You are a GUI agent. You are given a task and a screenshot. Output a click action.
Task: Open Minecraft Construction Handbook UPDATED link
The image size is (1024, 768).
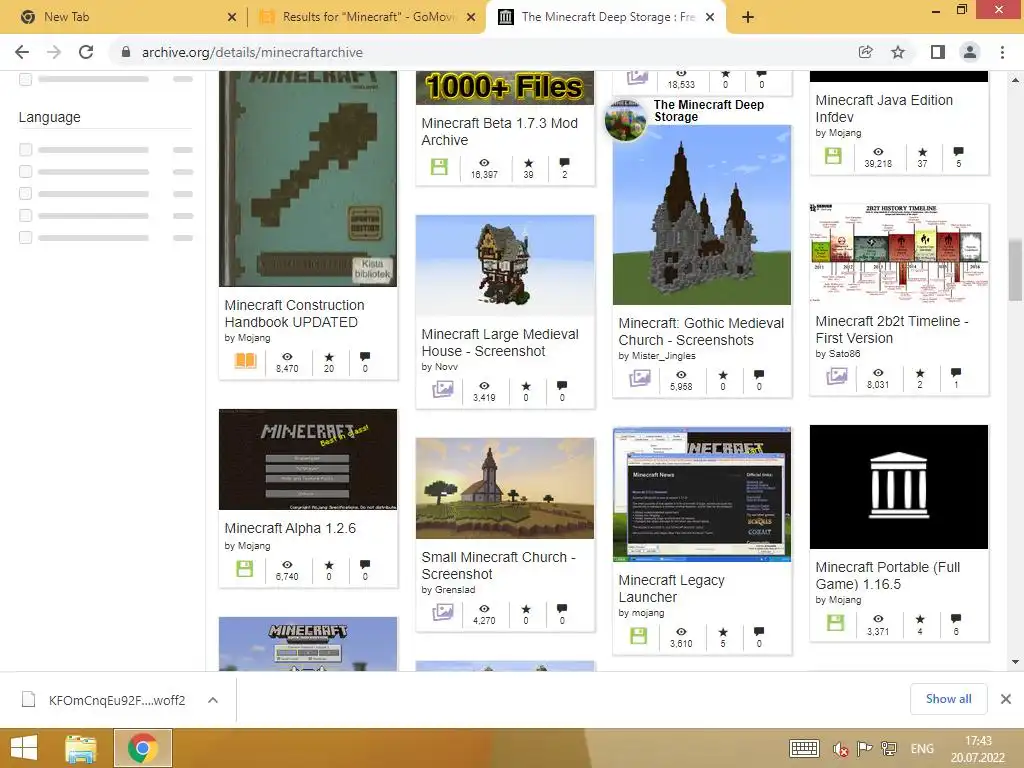point(295,313)
